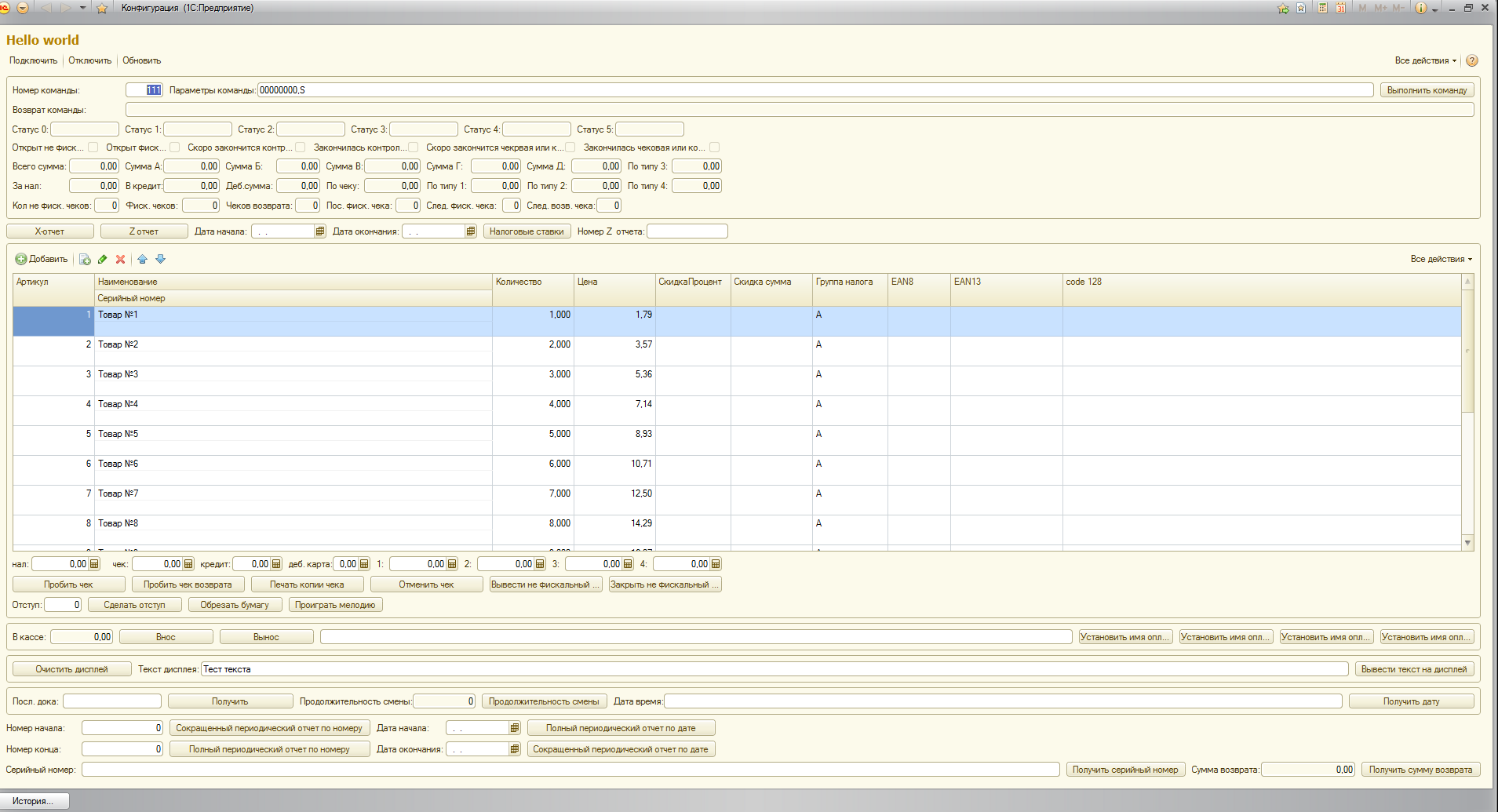Open calculator for the нал field

(94, 564)
